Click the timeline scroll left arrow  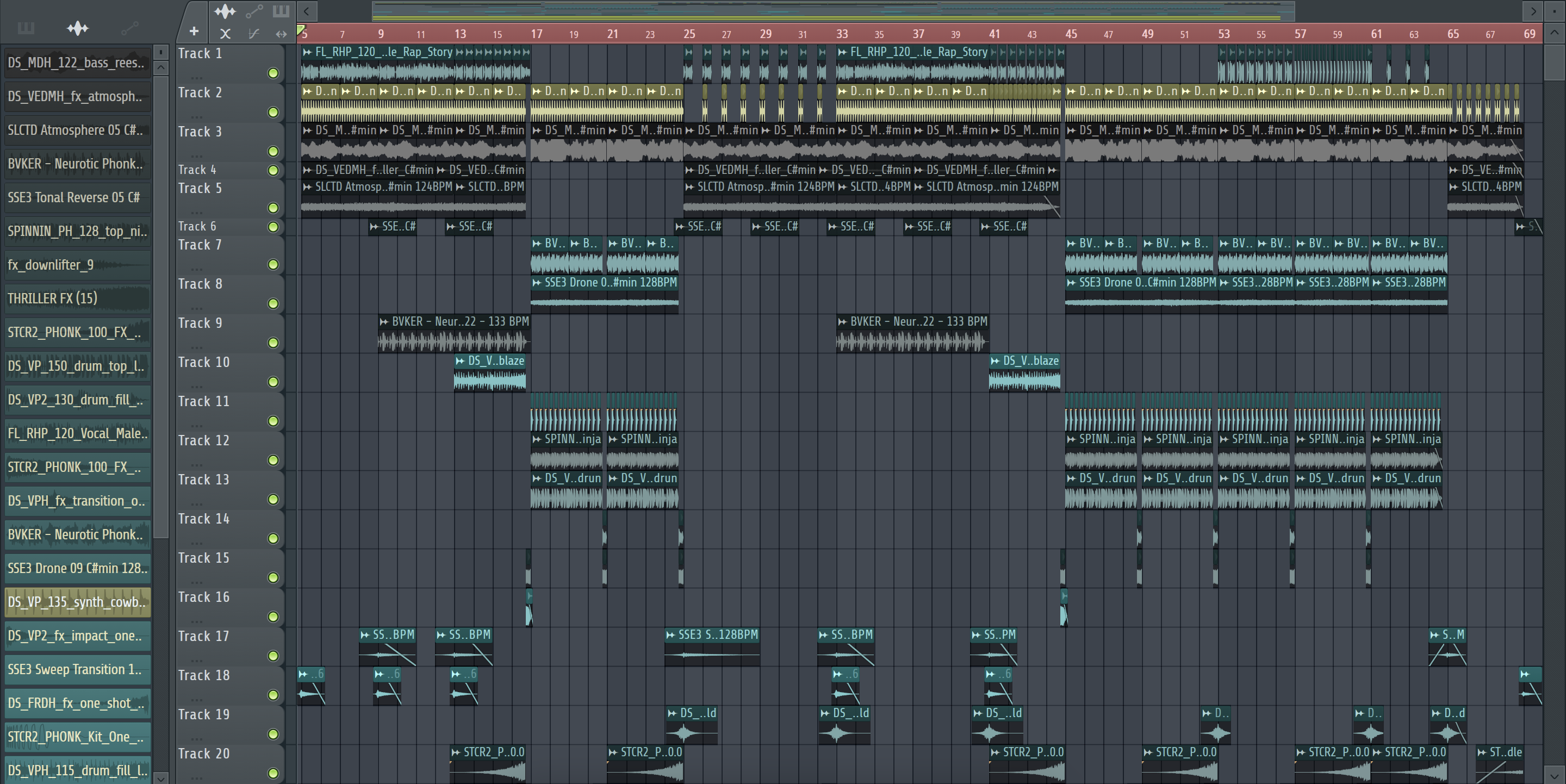pos(307,11)
